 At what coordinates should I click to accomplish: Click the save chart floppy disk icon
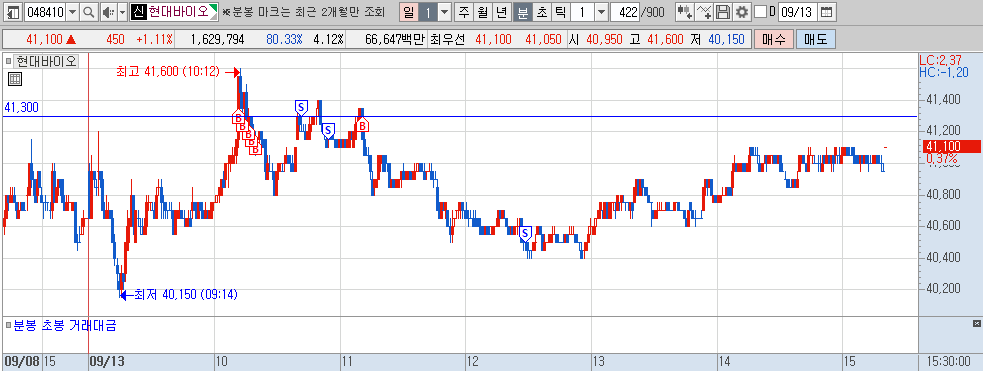click(723, 12)
